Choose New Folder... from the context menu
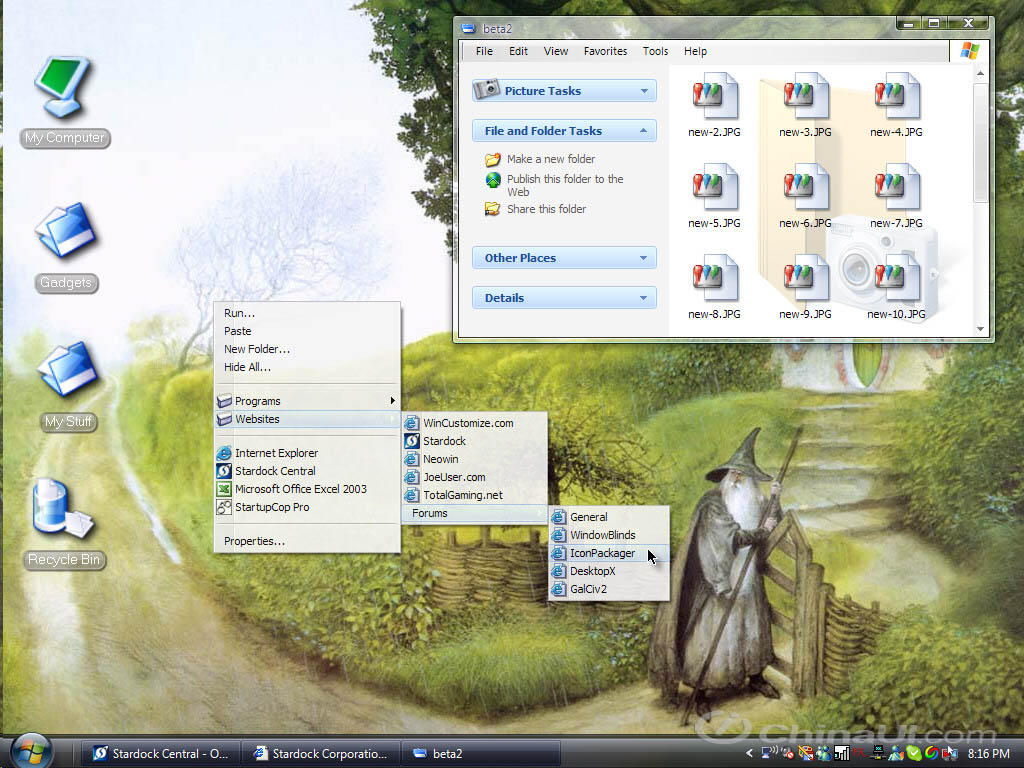1024x768 pixels. click(307, 349)
